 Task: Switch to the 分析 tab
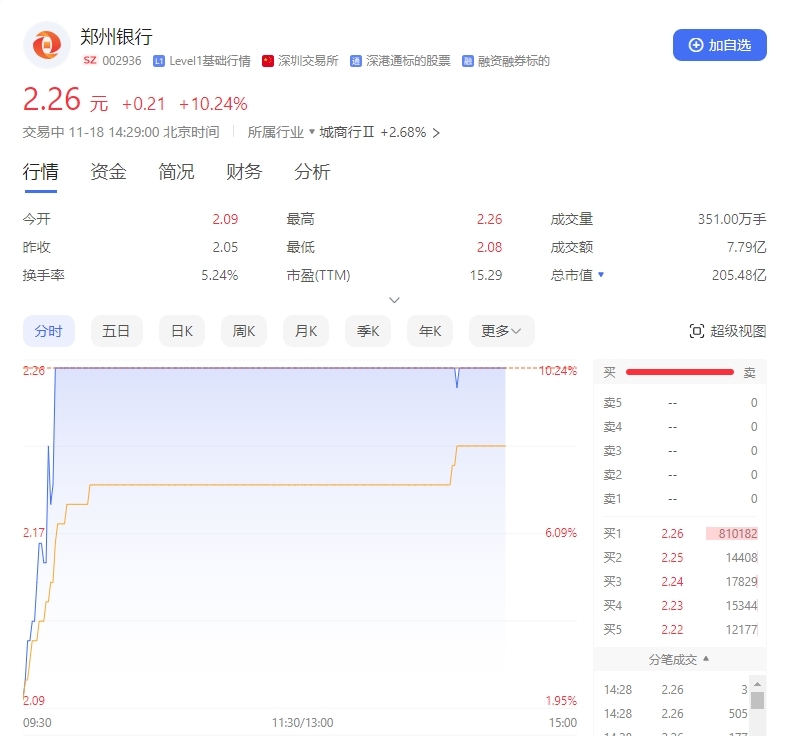pyautogui.click(x=312, y=172)
